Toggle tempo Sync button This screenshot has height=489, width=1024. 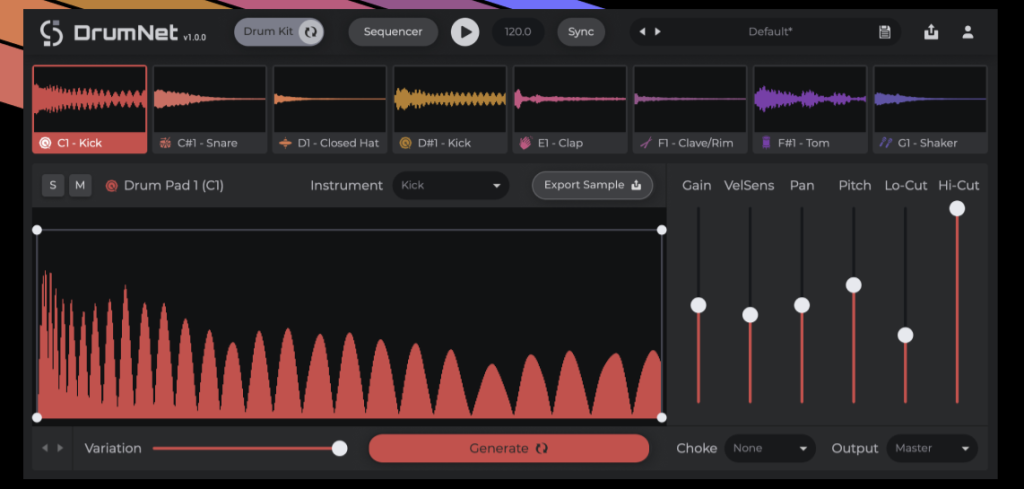581,32
